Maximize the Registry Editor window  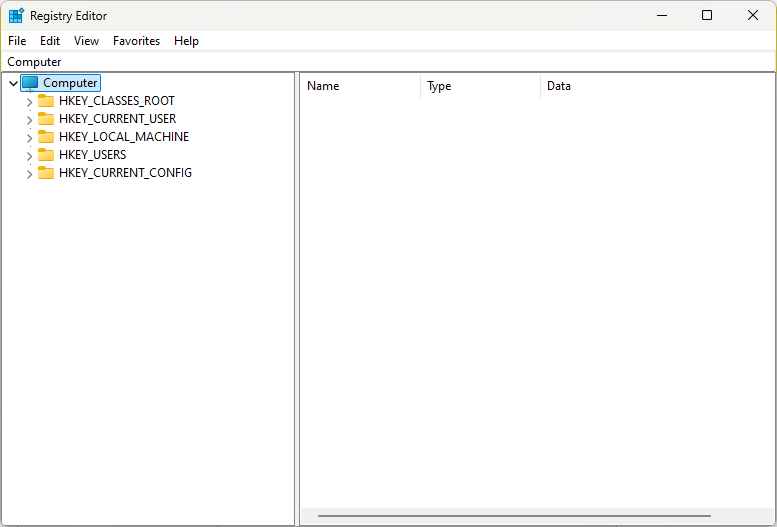point(707,15)
